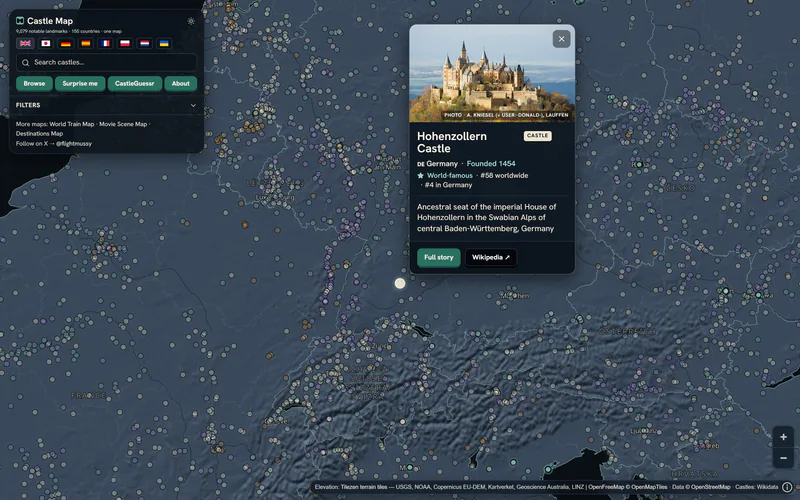Open the Movie Scene Map link
800x500 pixels.
[123, 124]
